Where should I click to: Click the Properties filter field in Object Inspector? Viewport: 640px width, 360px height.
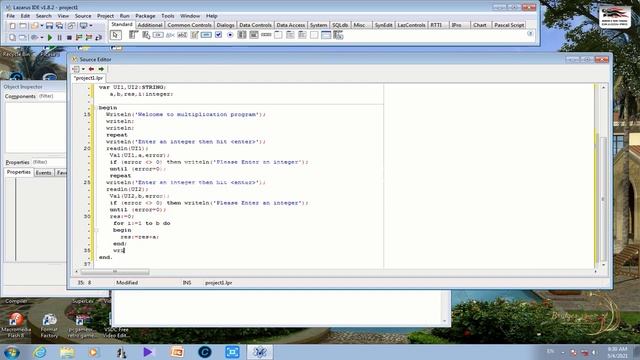point(48,162)
